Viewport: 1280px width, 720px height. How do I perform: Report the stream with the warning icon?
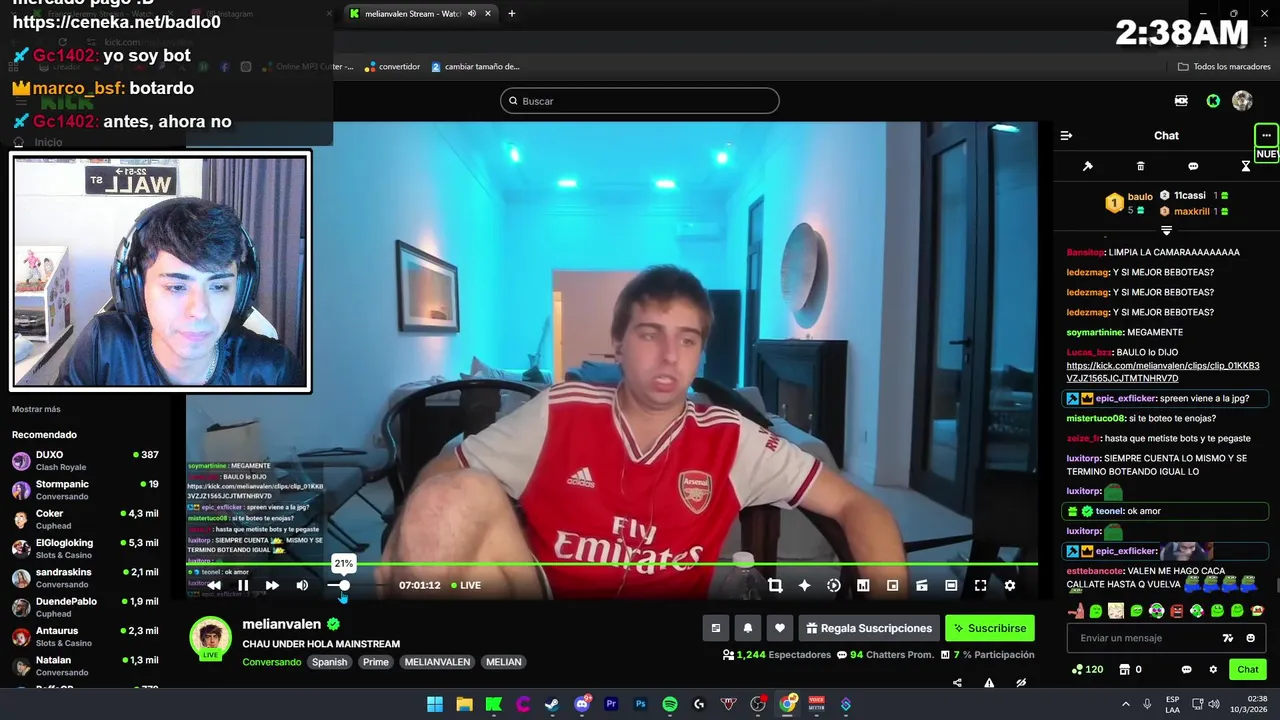click(x=989, y=683)
